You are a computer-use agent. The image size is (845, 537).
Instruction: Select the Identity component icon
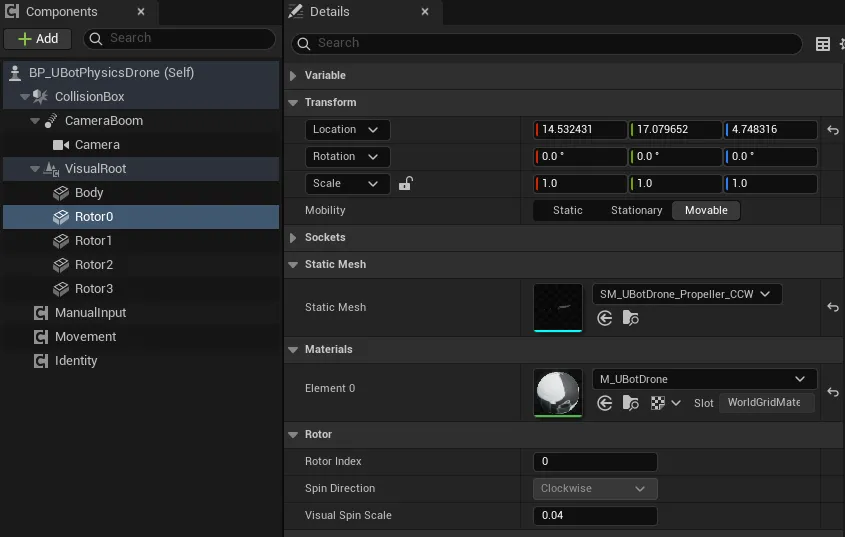tap(41, 361)
